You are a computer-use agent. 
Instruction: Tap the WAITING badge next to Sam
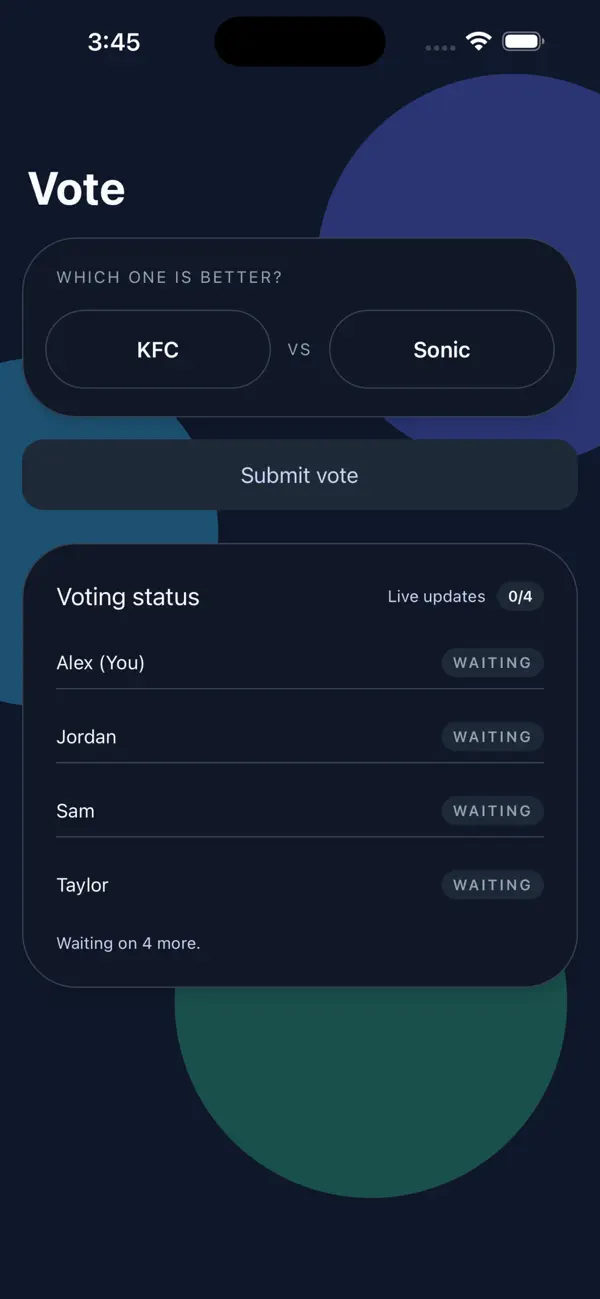pos(492,810)
